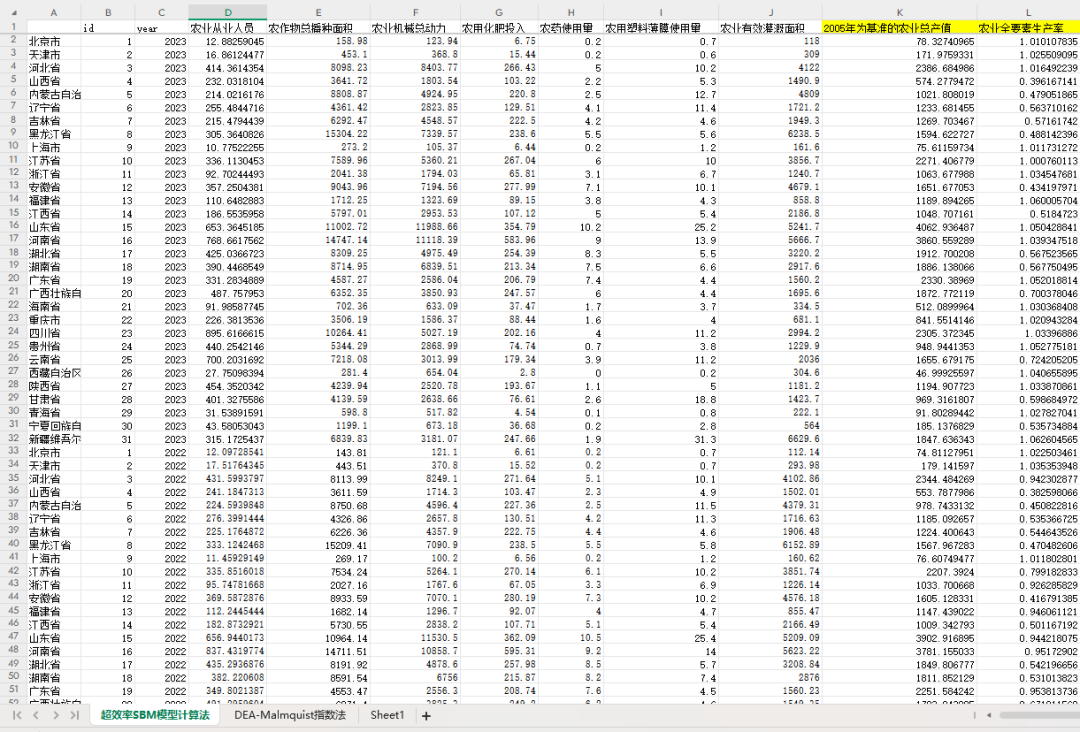This screenshot has width=1080, height=732.
Task: Select 天津市 cell in row 3
Action: point(54,54)
